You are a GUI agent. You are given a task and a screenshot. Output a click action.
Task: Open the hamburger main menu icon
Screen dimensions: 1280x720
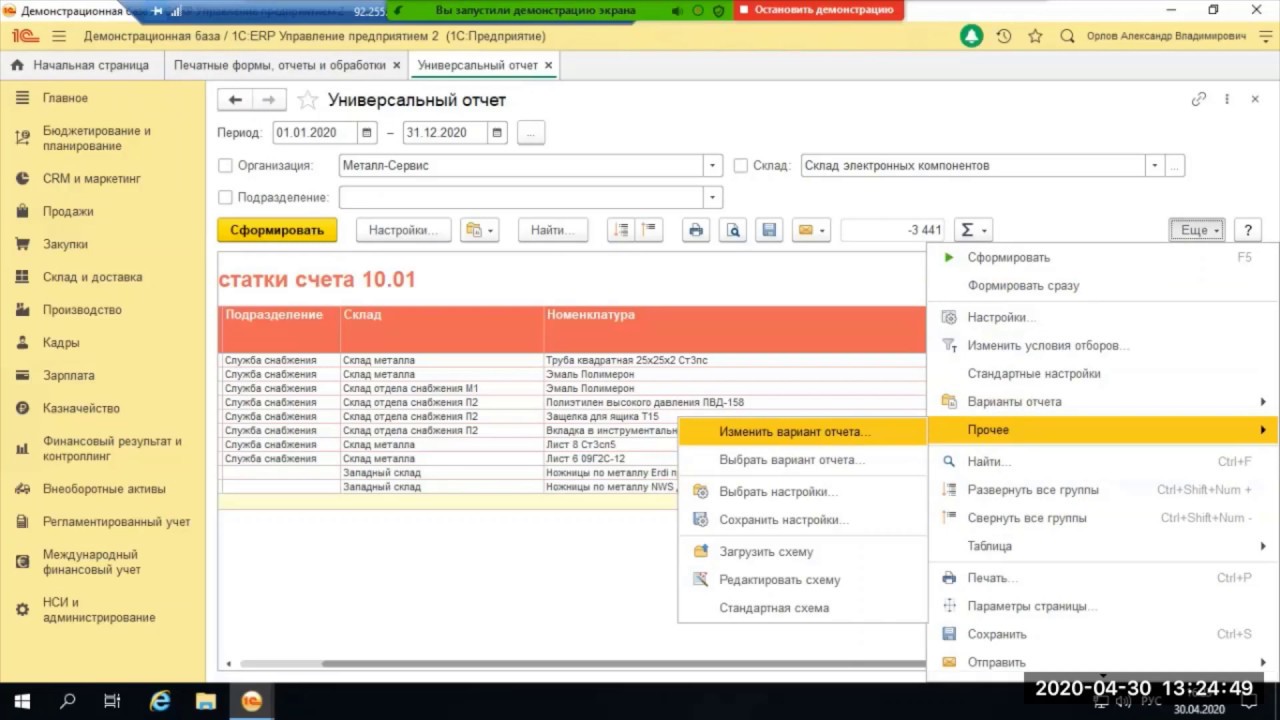click(59, 36)
